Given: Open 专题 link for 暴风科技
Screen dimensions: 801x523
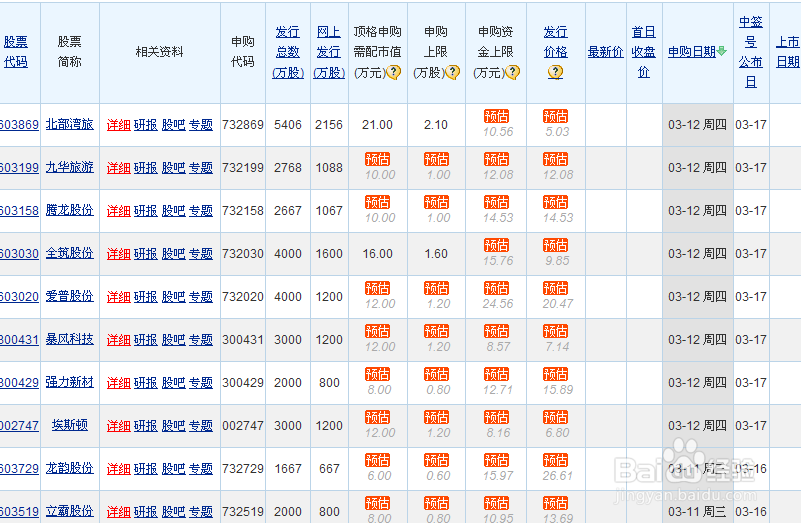Looking at the screenshot, I should click(201, 339).
